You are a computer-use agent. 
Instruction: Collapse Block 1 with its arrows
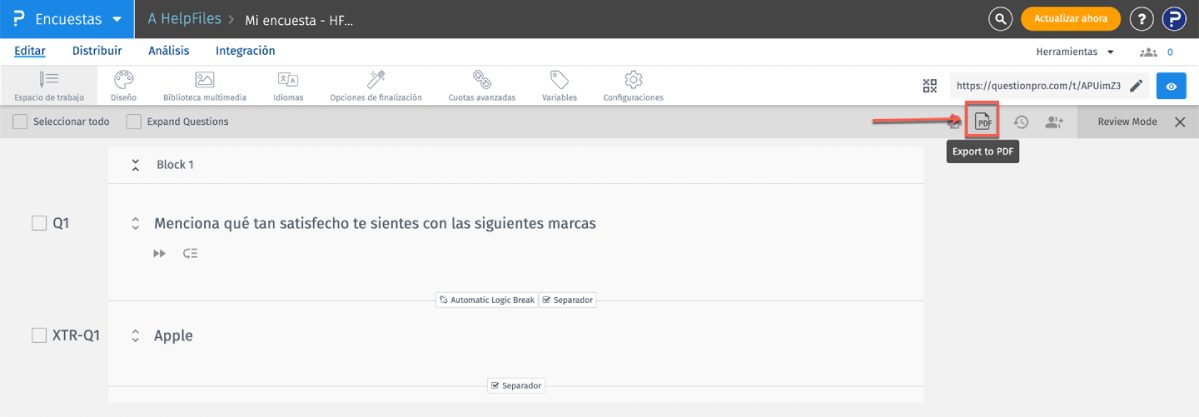pos(135,165)
